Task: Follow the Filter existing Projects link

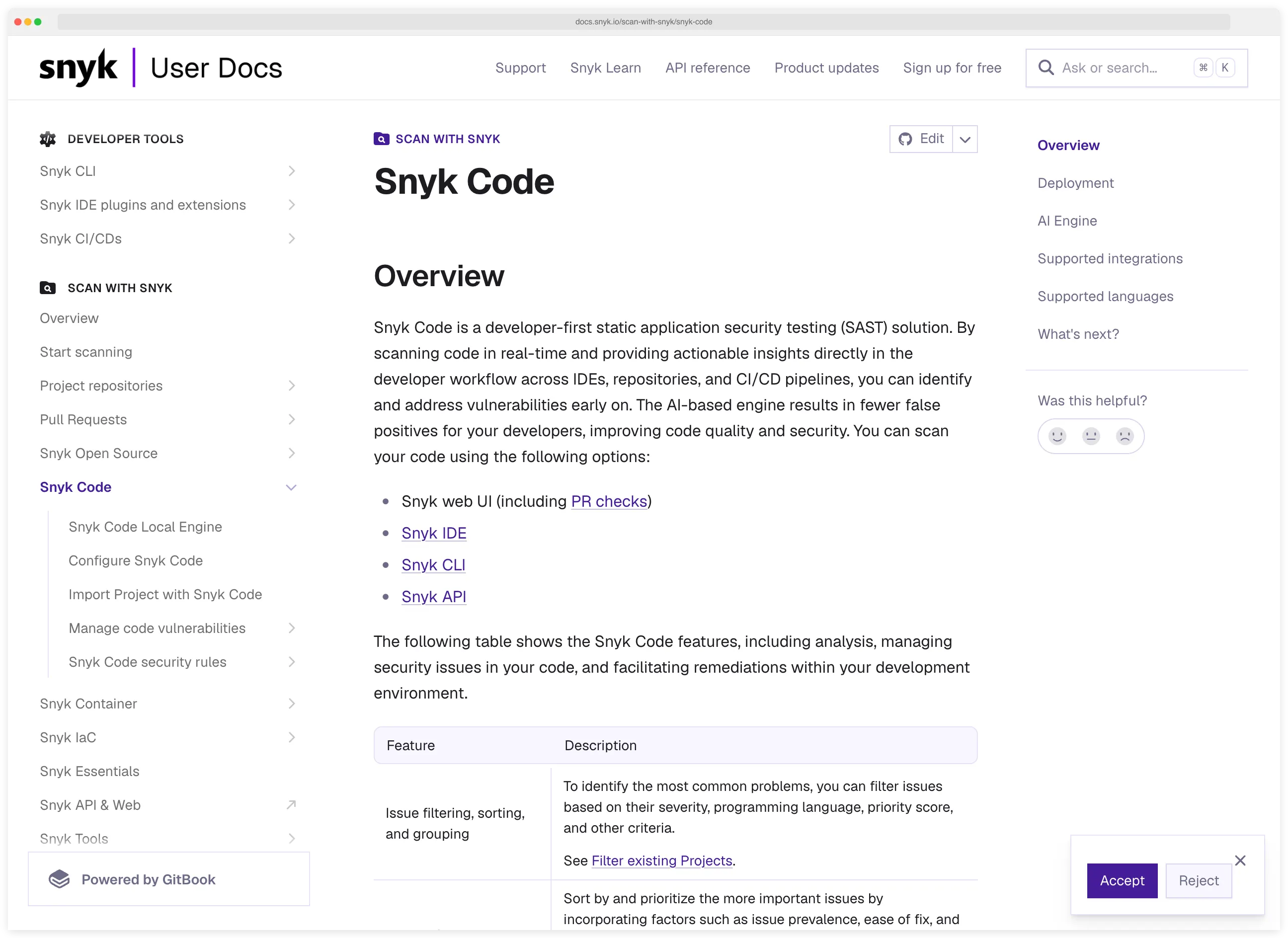Action: 661,860
